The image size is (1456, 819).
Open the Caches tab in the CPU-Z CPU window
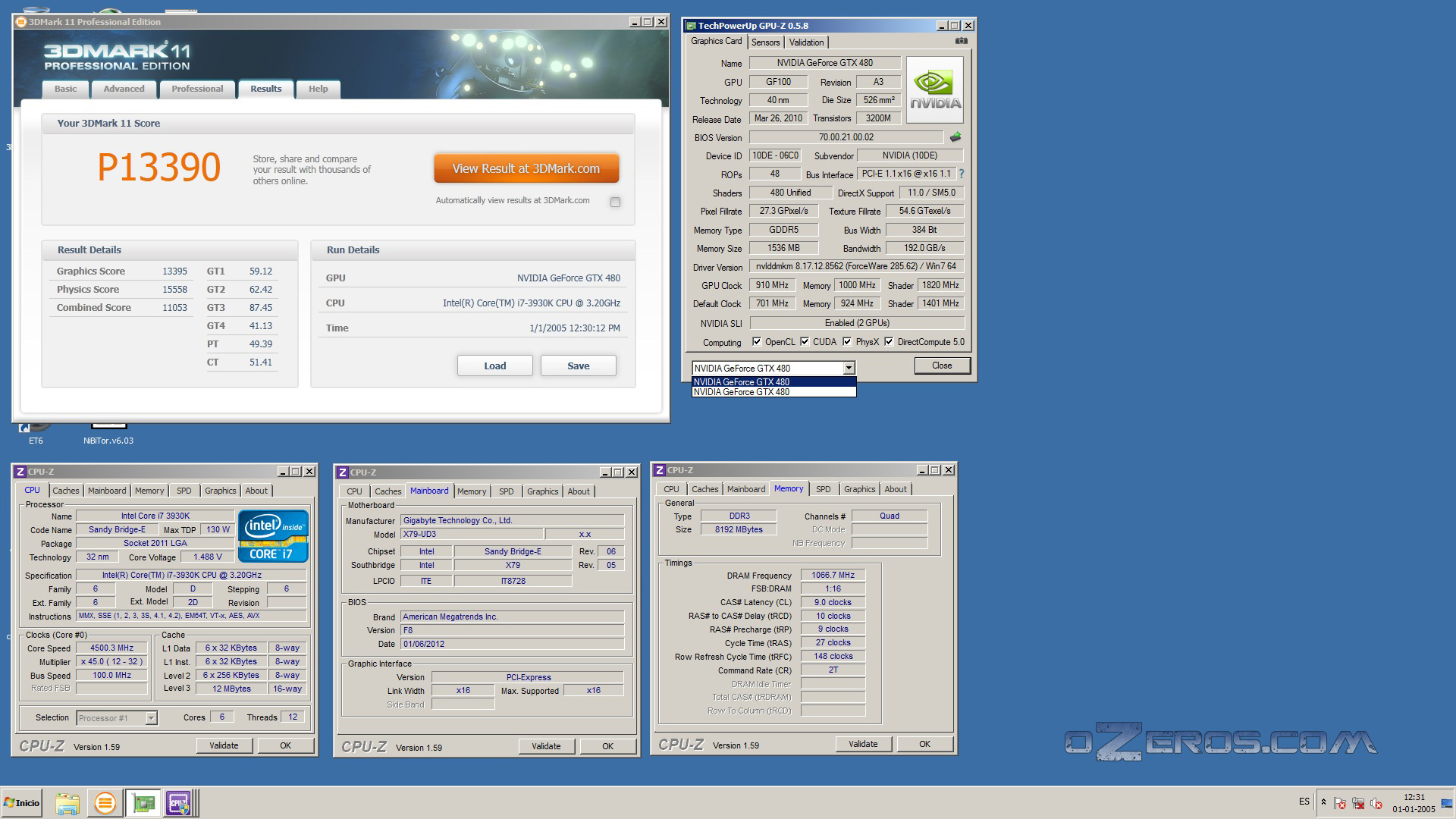point(66,491)
